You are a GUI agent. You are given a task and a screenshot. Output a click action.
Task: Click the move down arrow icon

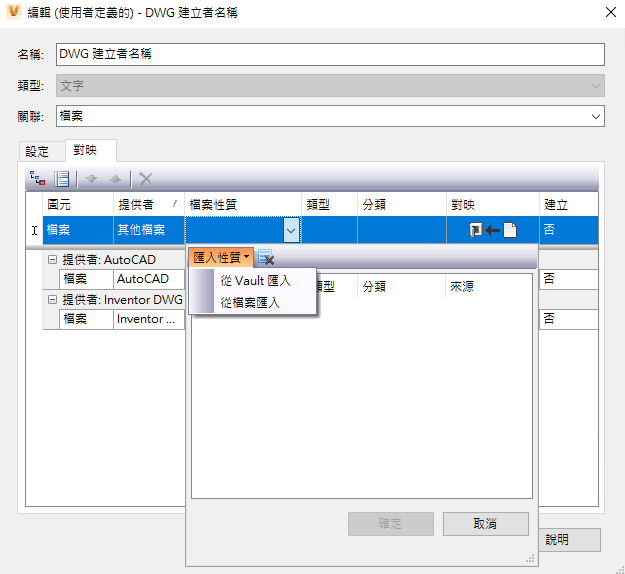tap(92, 179)
